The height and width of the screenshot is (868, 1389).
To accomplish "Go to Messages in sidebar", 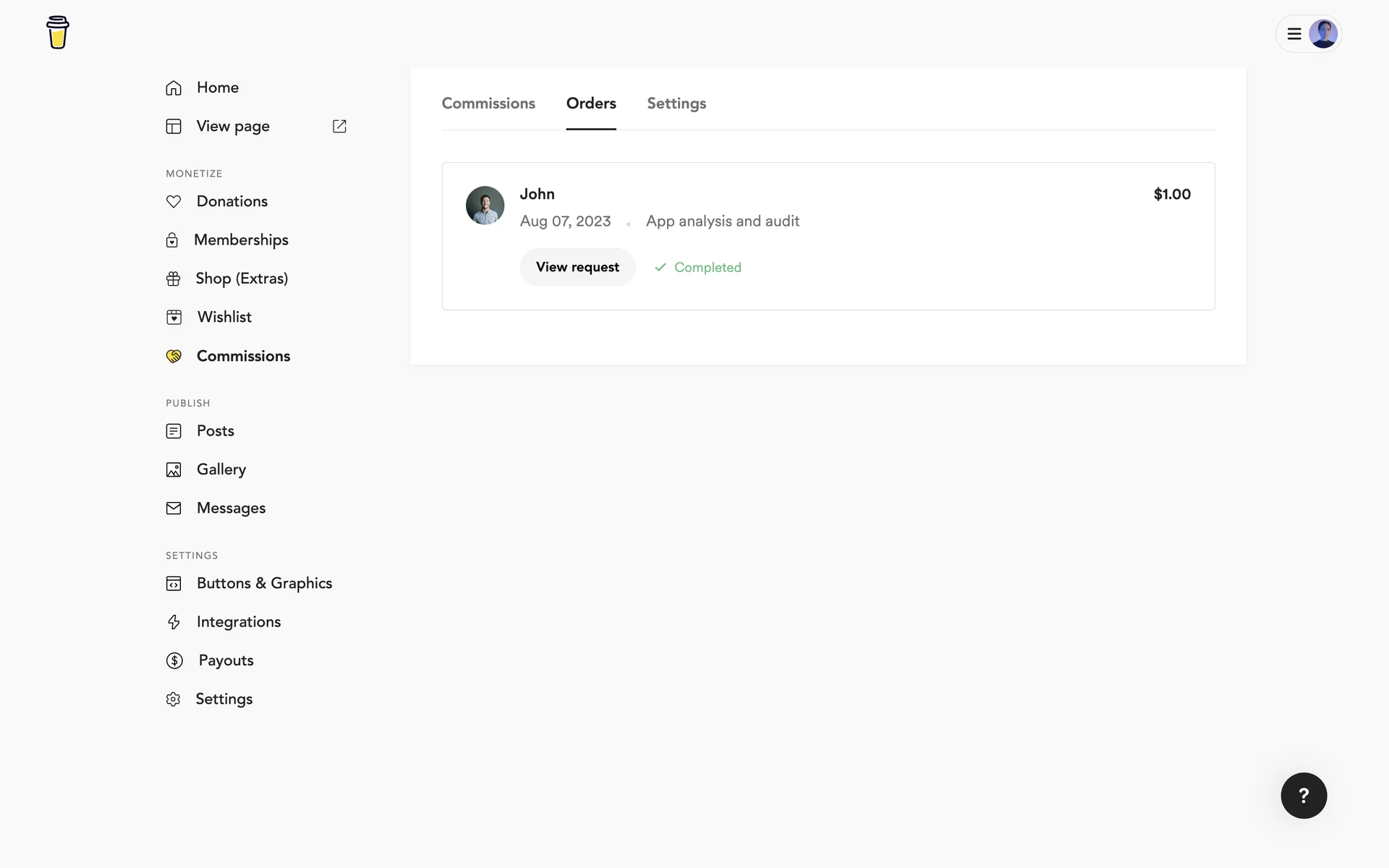I will [x=231, y=509].
